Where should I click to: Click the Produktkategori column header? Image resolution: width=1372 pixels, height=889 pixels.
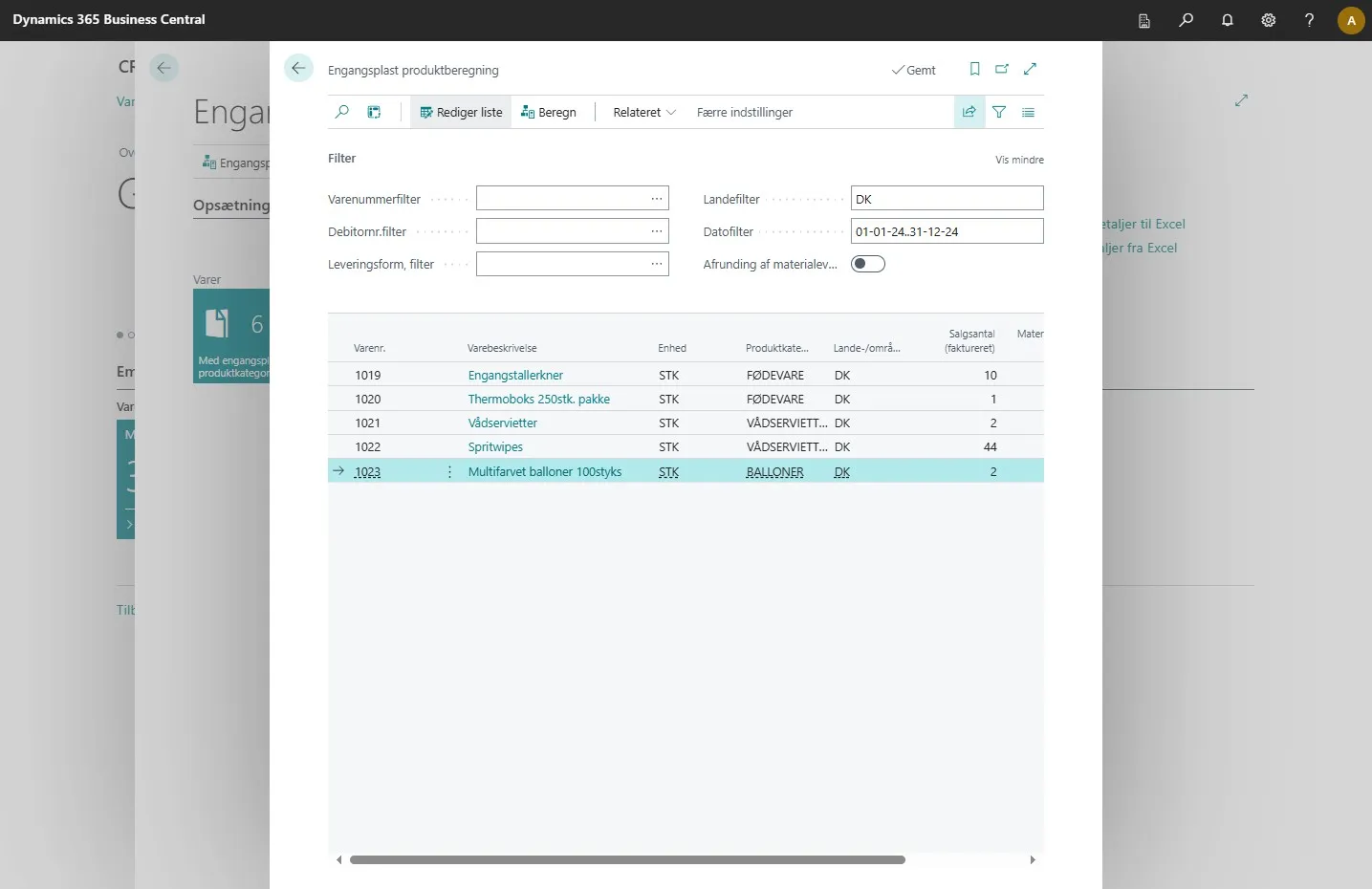[x=776, y=348]
